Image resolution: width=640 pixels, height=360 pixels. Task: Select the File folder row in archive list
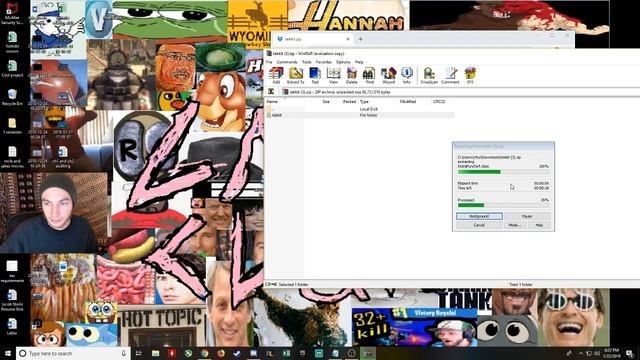click(360, 115)
